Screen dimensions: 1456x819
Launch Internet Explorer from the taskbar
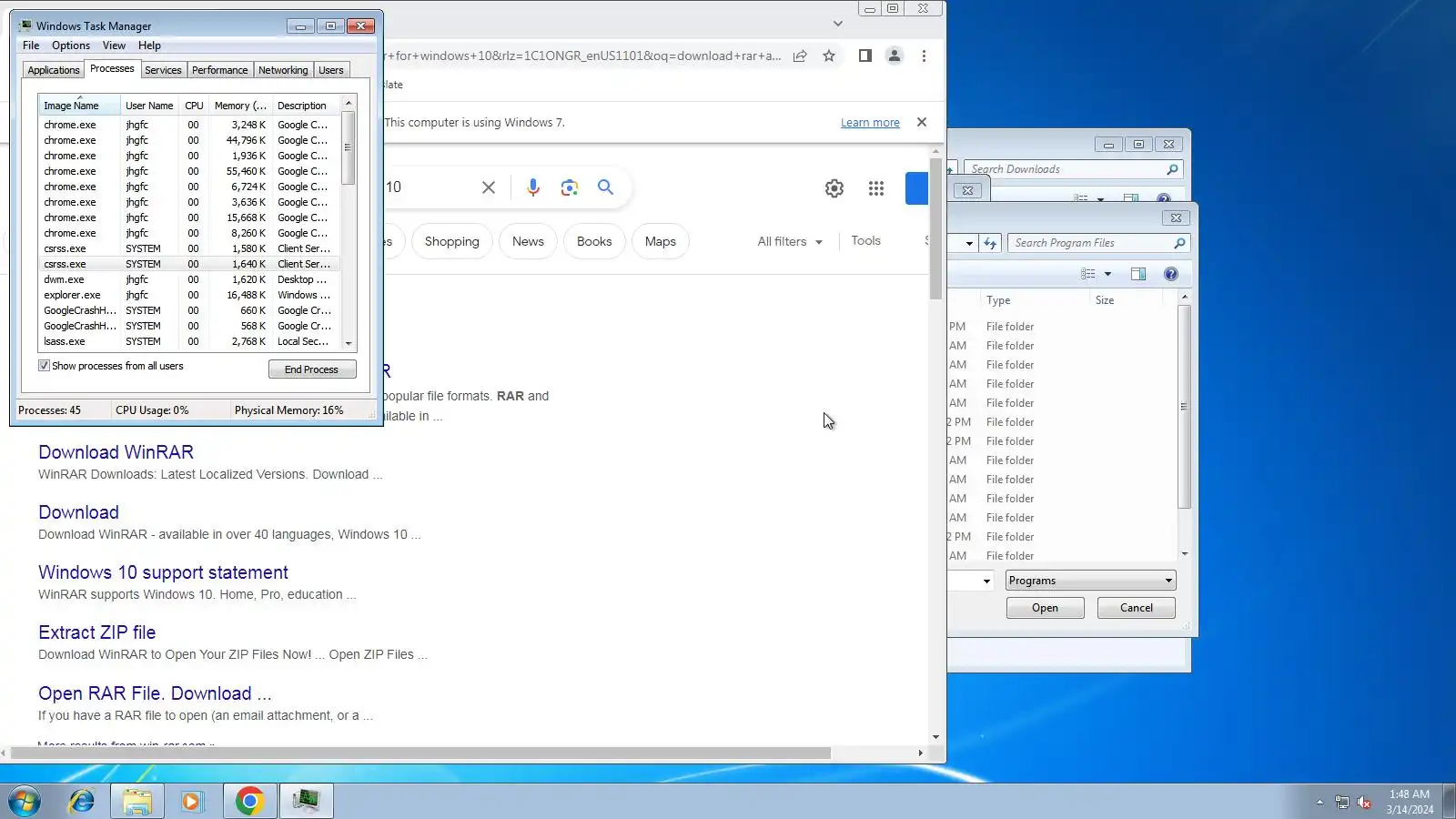82,801
